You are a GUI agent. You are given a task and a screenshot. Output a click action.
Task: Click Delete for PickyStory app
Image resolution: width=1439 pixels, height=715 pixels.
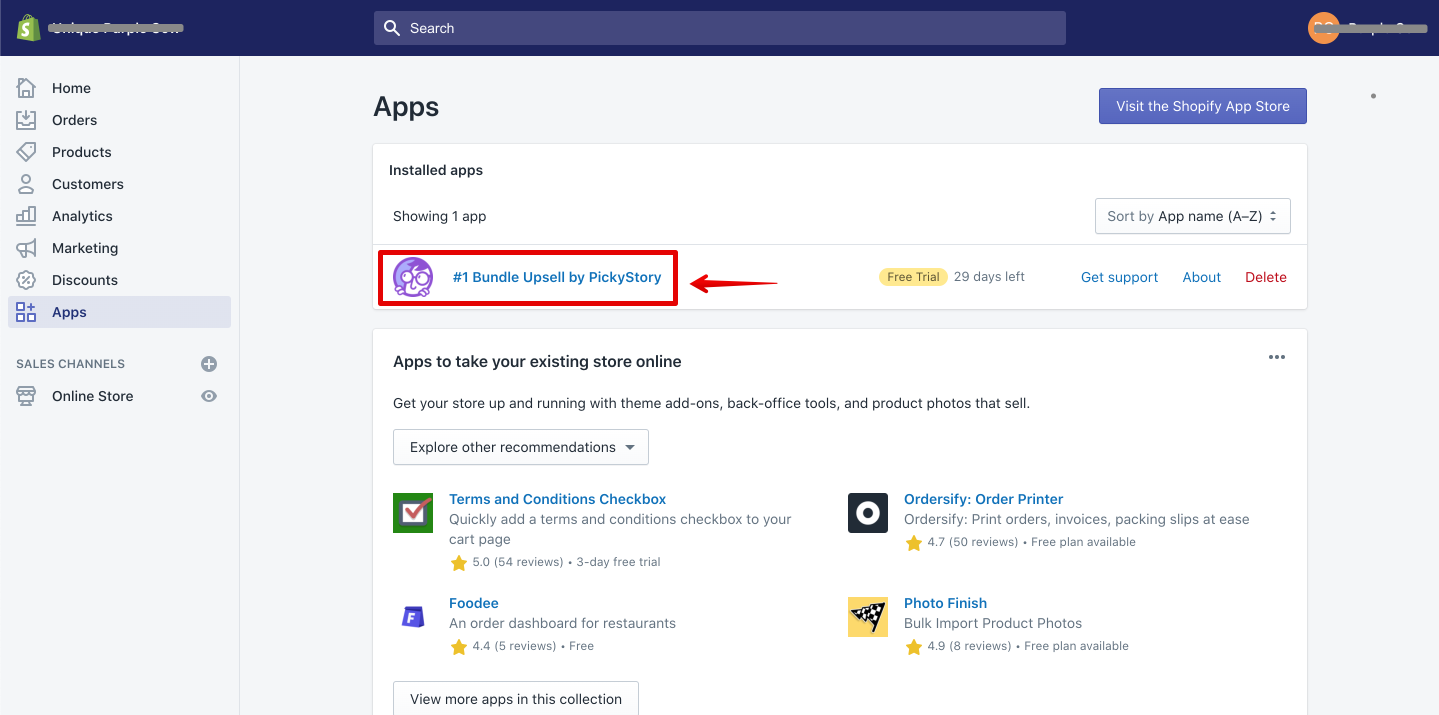pos(1266,277)
